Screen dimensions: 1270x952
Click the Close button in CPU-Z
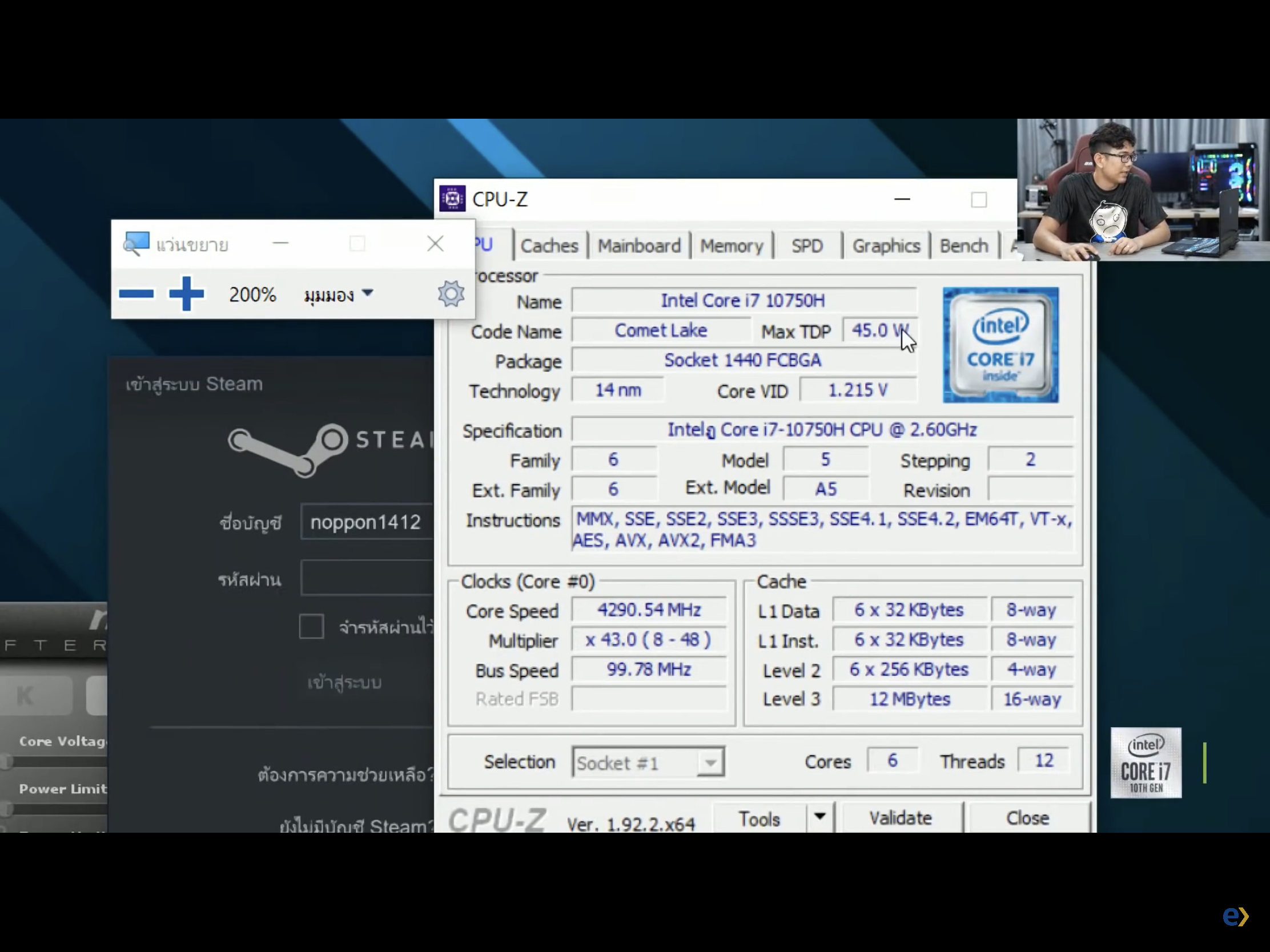point(1028,818)
